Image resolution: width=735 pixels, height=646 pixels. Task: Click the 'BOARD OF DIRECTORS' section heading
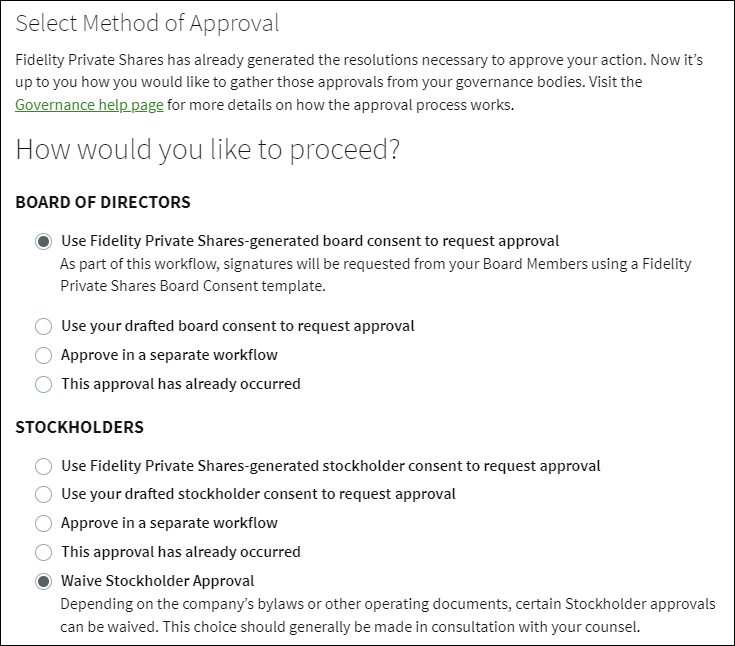(x=103, y=202)
